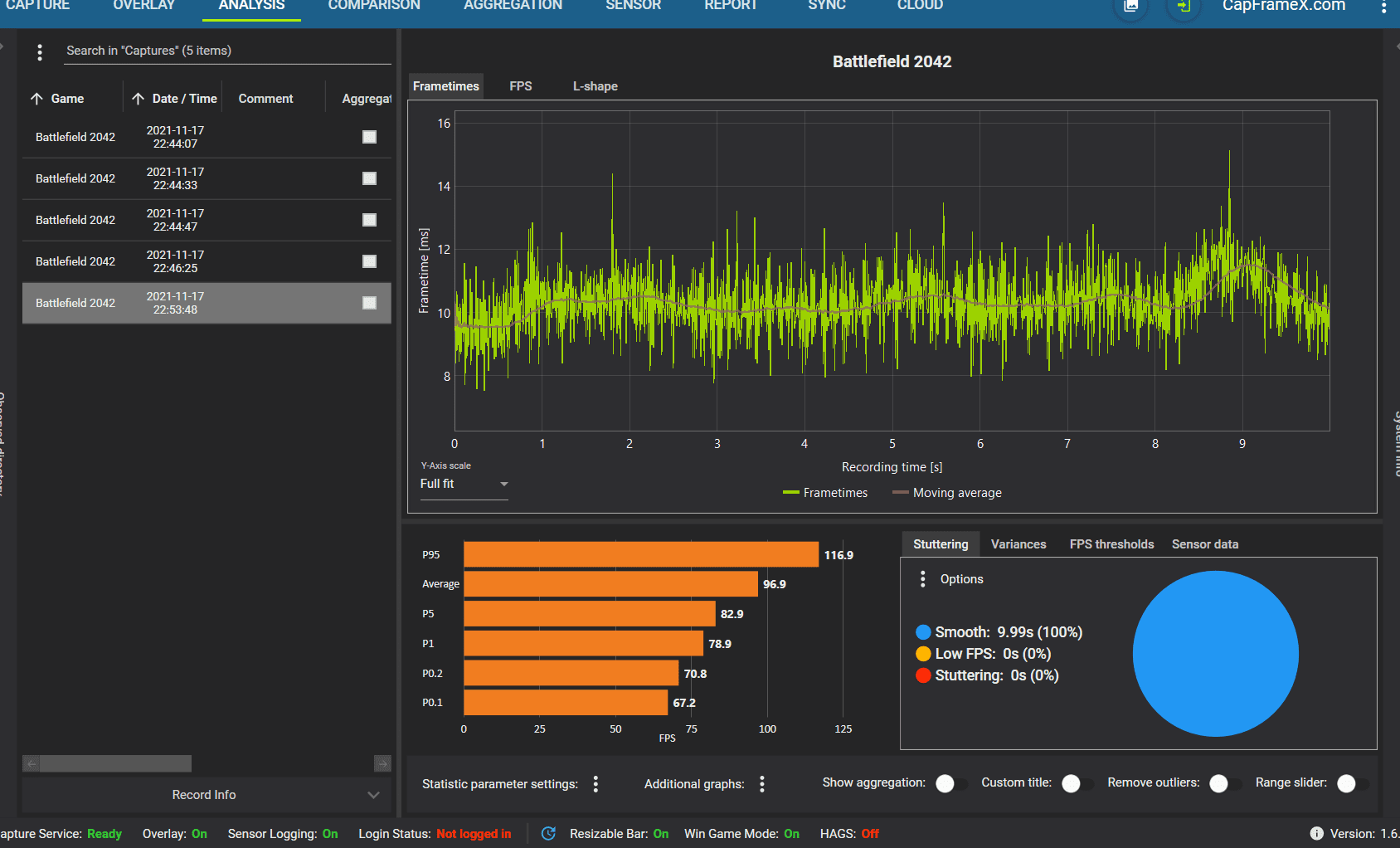Select Battlefield 2042 capture at 22:44:47
The width and height of the screenshot is (1400, 848).
(x=207, y=220)
